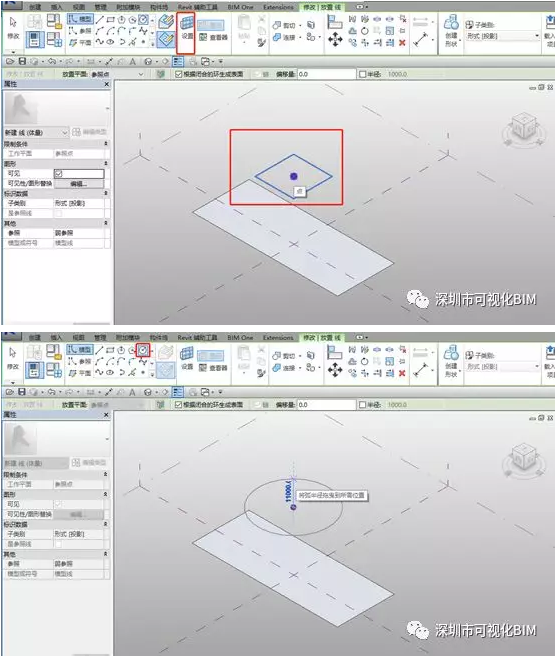Open 子类别 ribbon dropdown in upper window

pyautogui.click(x=503, y=36)
